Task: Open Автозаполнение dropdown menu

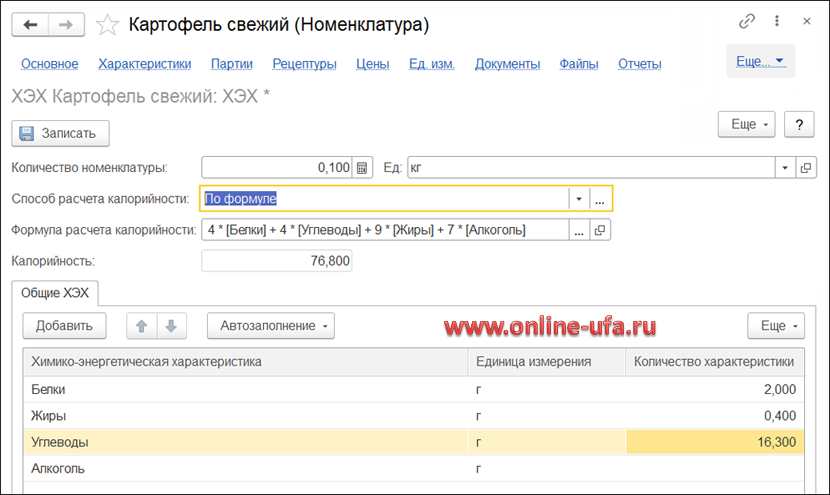Action: click(x=270, y=325)
